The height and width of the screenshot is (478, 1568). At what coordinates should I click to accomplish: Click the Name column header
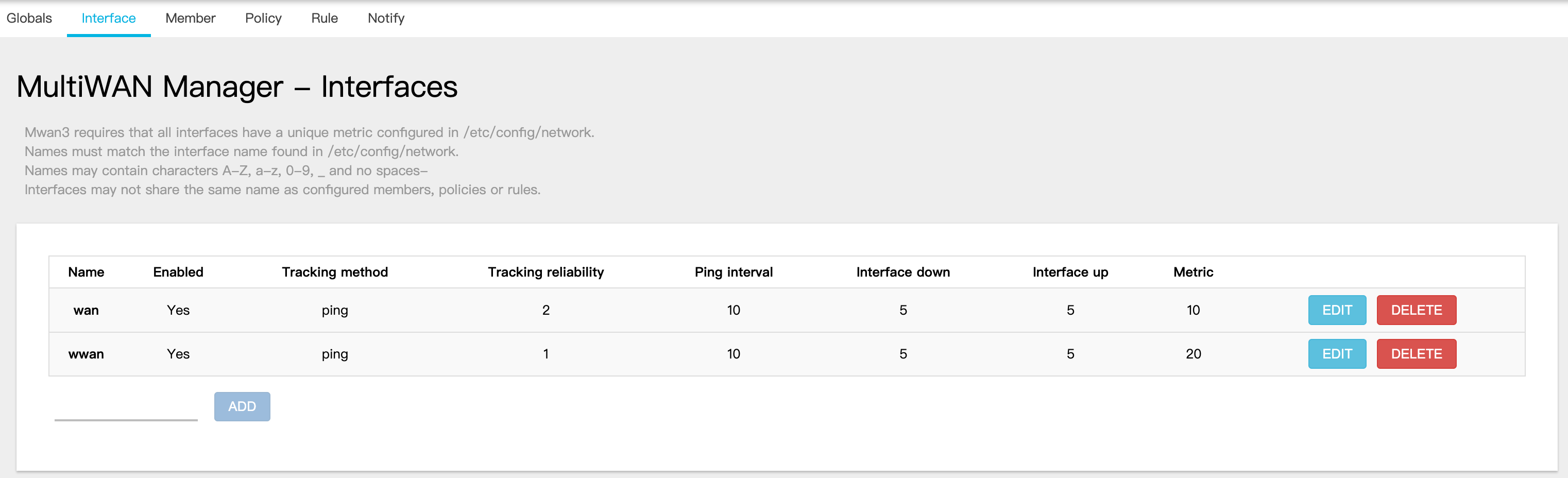tap(86, 272)
